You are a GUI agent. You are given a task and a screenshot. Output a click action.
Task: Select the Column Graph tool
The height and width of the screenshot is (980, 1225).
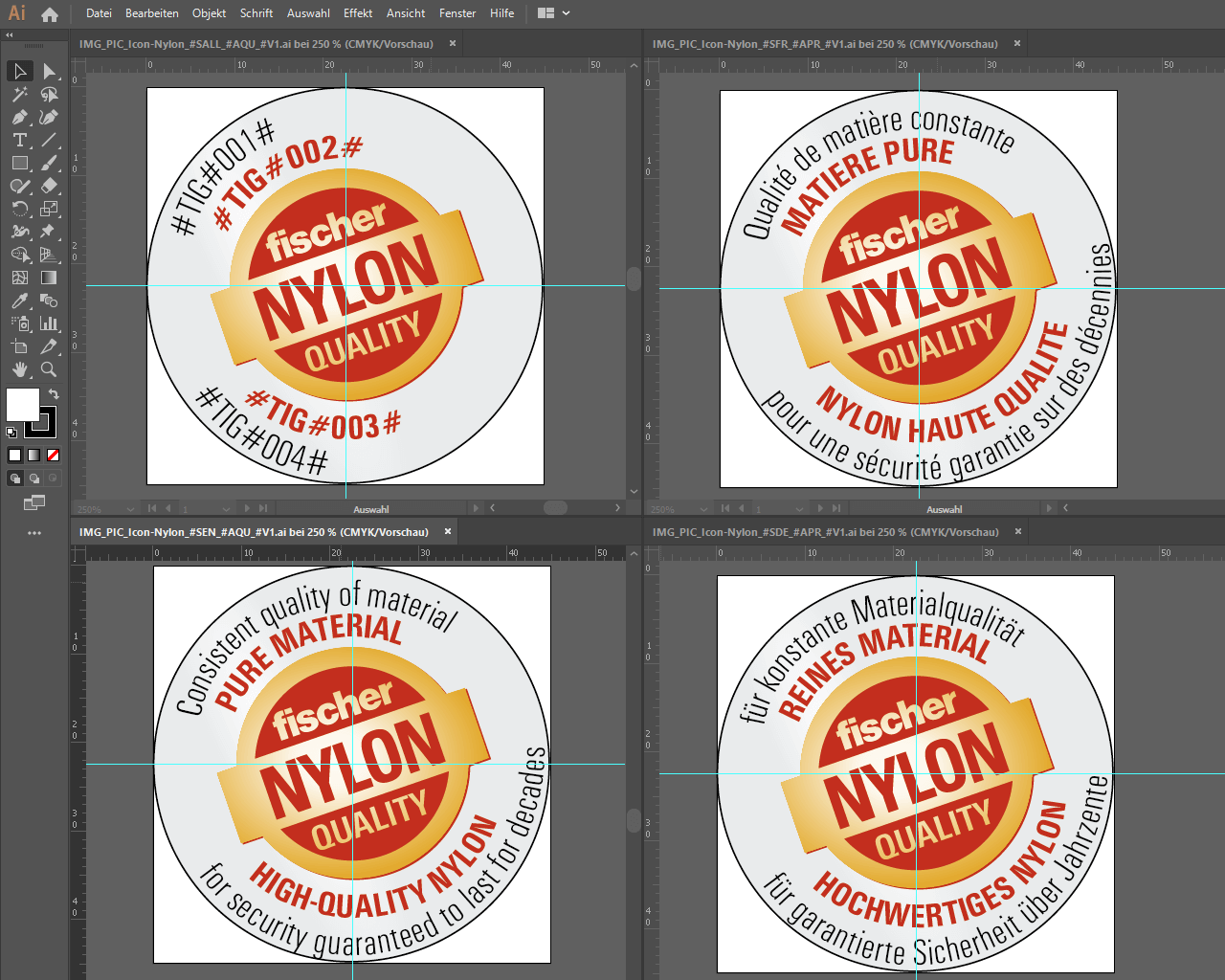tap(49, 323)
